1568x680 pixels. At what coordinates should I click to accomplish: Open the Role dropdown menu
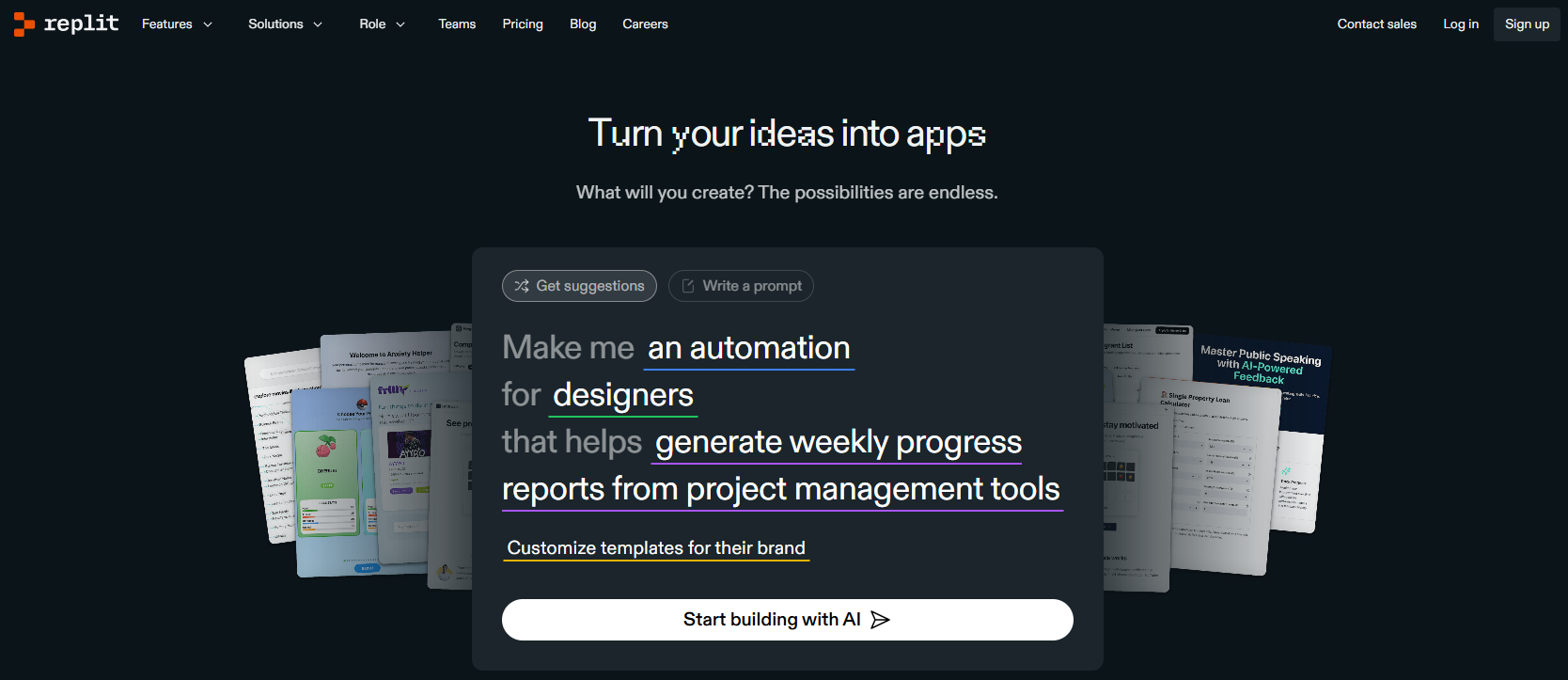pos(383,24)
